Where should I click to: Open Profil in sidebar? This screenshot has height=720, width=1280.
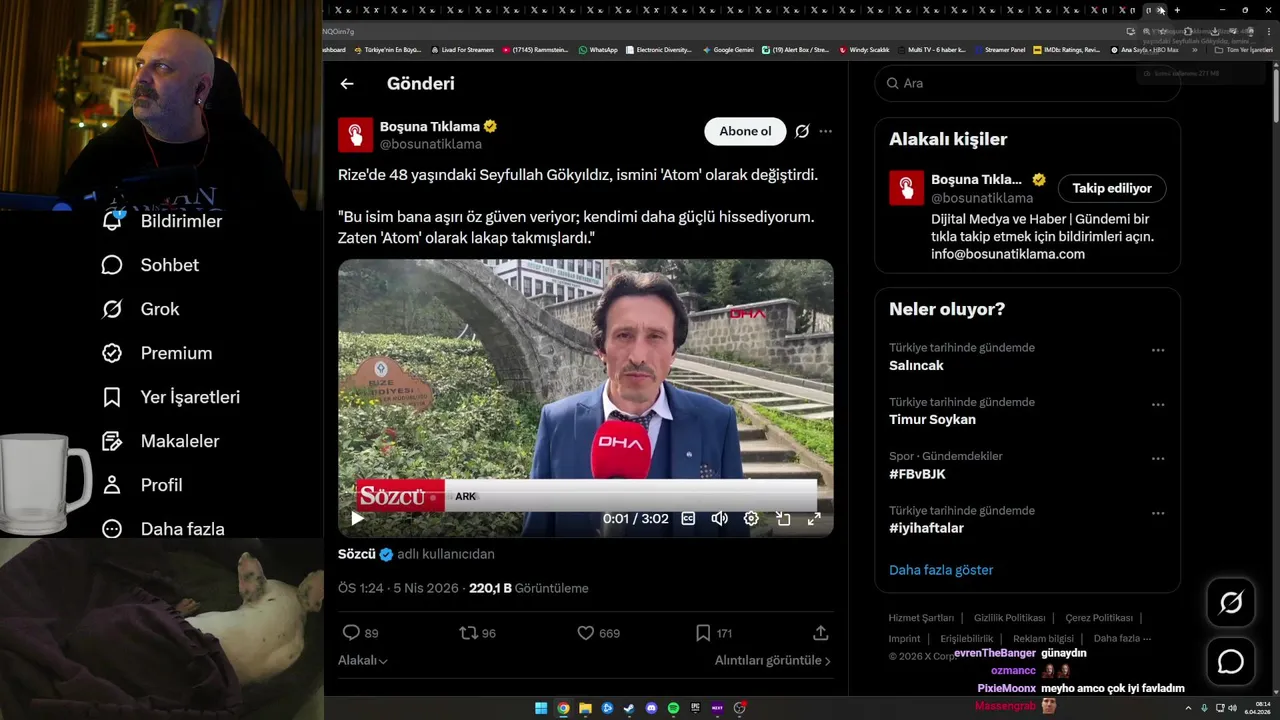tap(142, 485)
